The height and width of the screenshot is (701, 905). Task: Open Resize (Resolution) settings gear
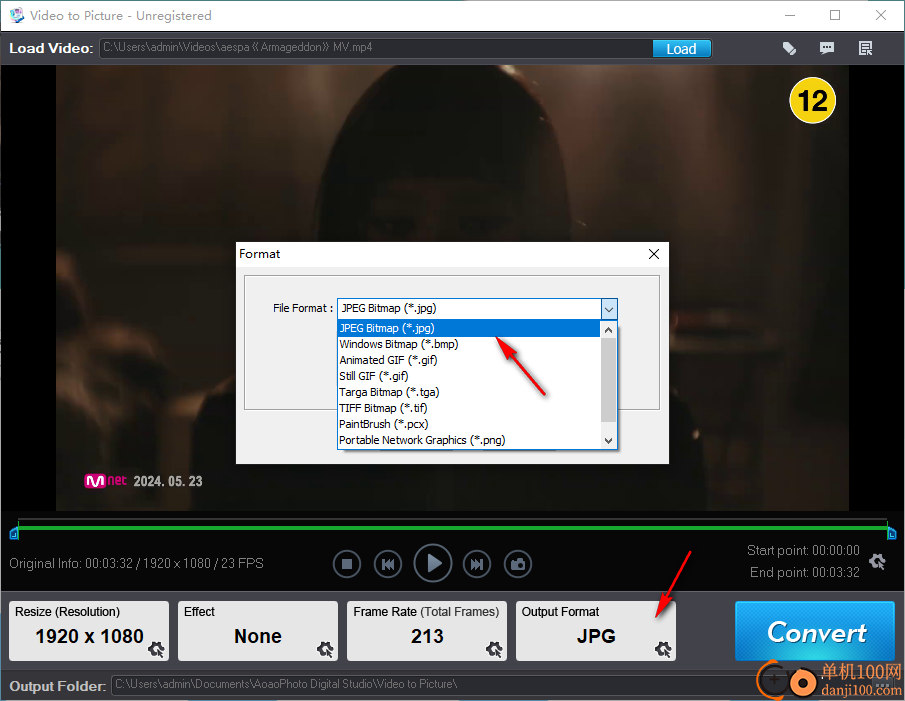point(156,649)
